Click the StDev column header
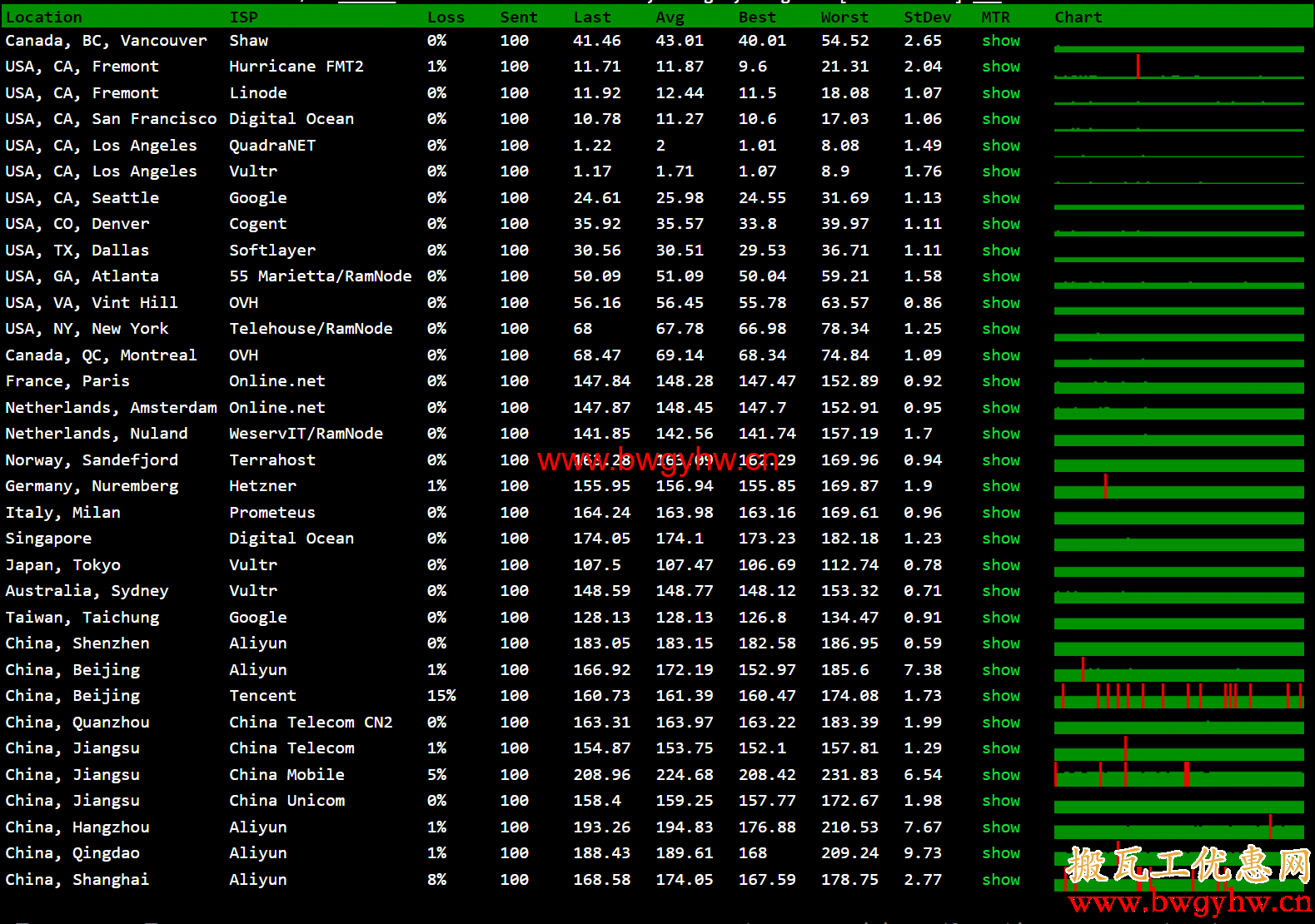This screenshot has width=1315, height=924. (x=927, y=17)
